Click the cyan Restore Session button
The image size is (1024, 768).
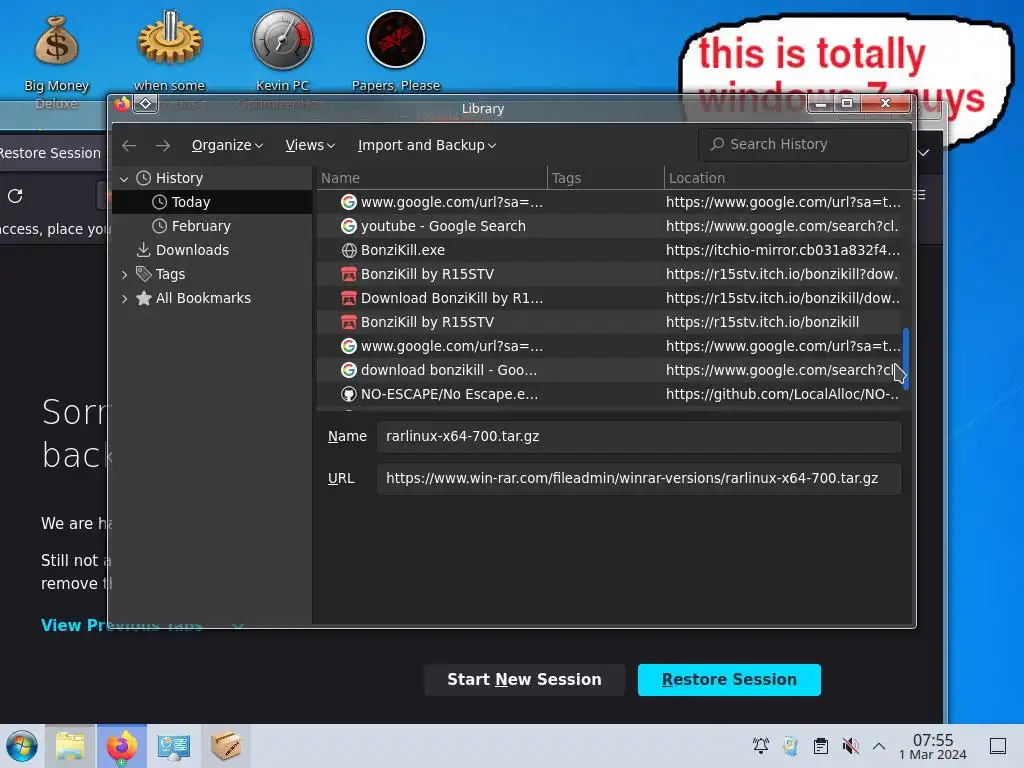729,680
